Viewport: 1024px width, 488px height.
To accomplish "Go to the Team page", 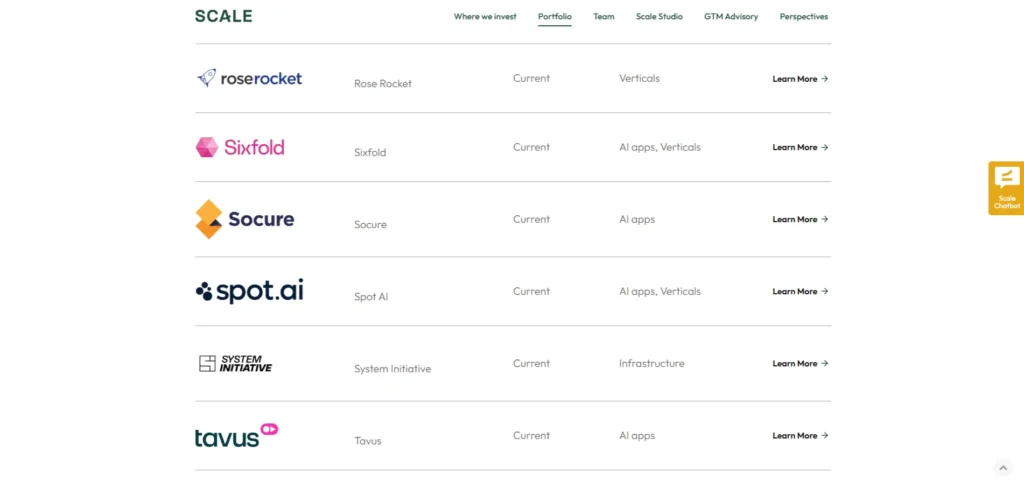I will point(603,17).
